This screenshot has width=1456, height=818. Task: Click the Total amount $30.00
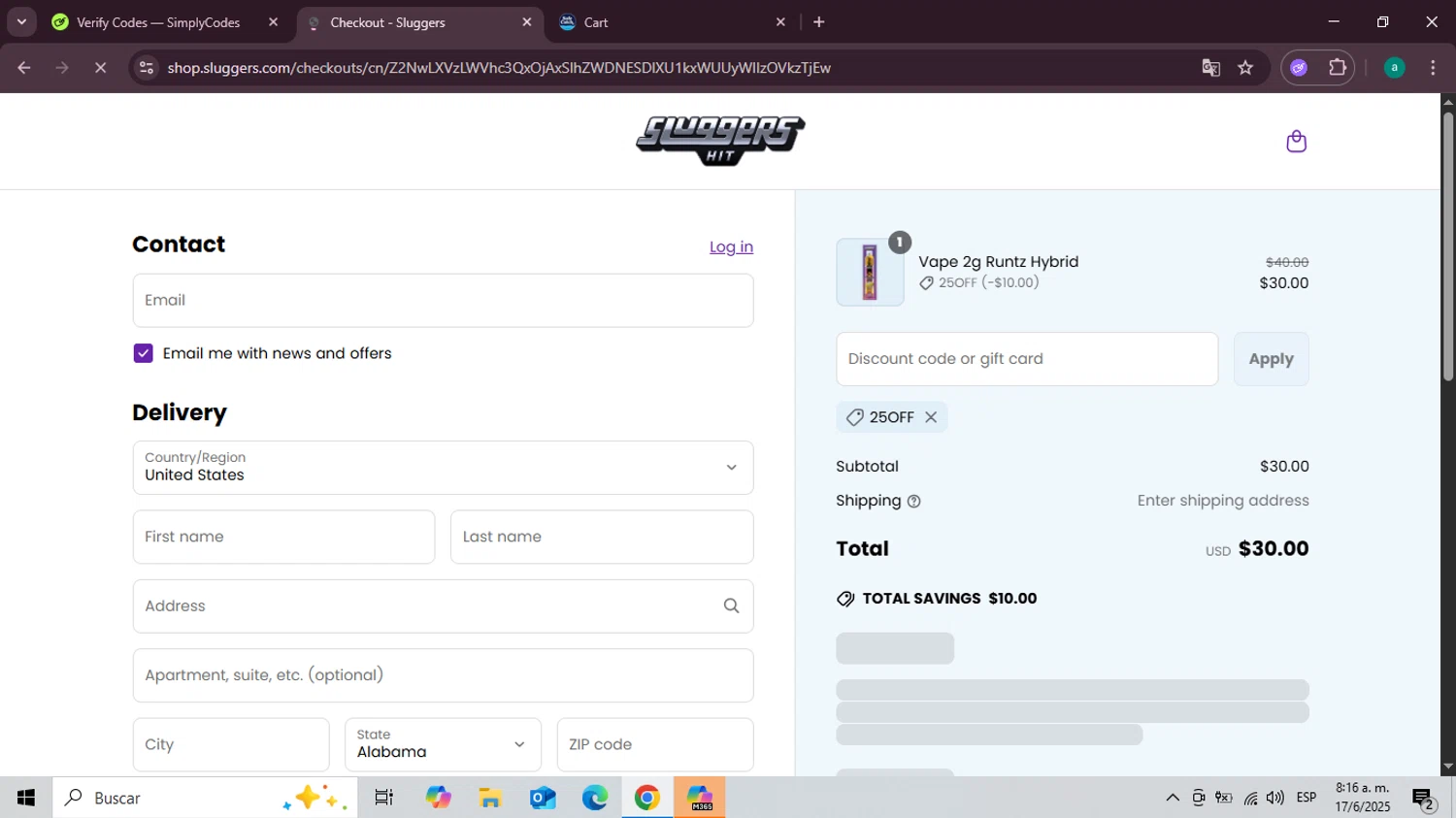click(1274, 549)
